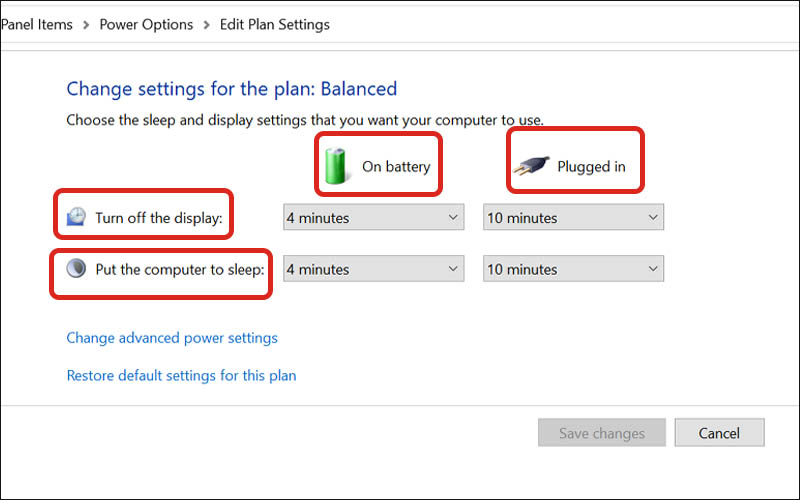Screen dimensions: 800x500
Task: Cancel the plan settings changes
Action: click(719, 433)
